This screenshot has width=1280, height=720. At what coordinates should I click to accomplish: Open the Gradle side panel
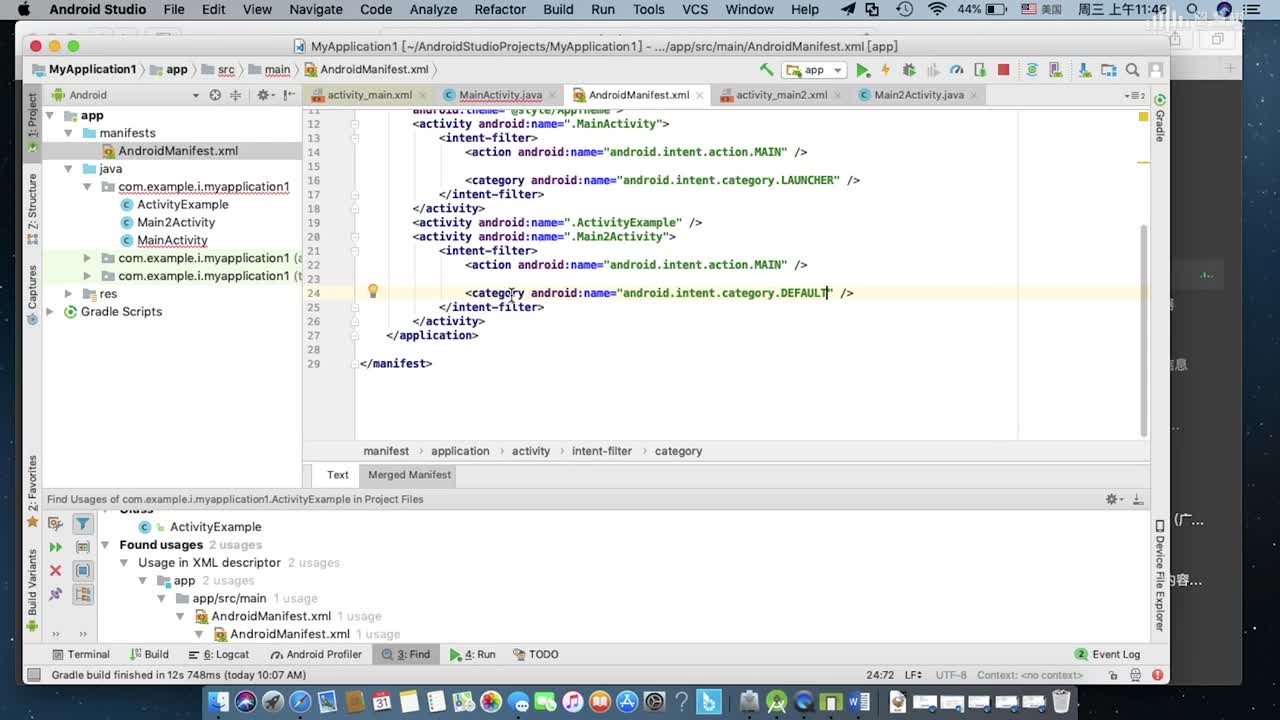click(1160, 118)
